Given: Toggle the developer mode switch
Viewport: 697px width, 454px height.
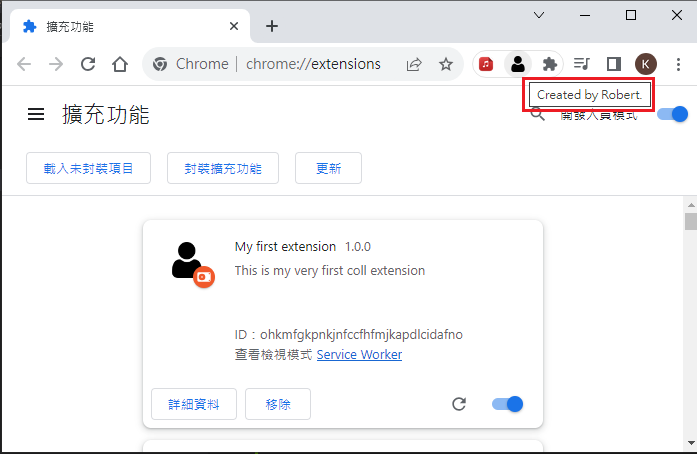Looking at the screenshot, I should coord(673,114).
